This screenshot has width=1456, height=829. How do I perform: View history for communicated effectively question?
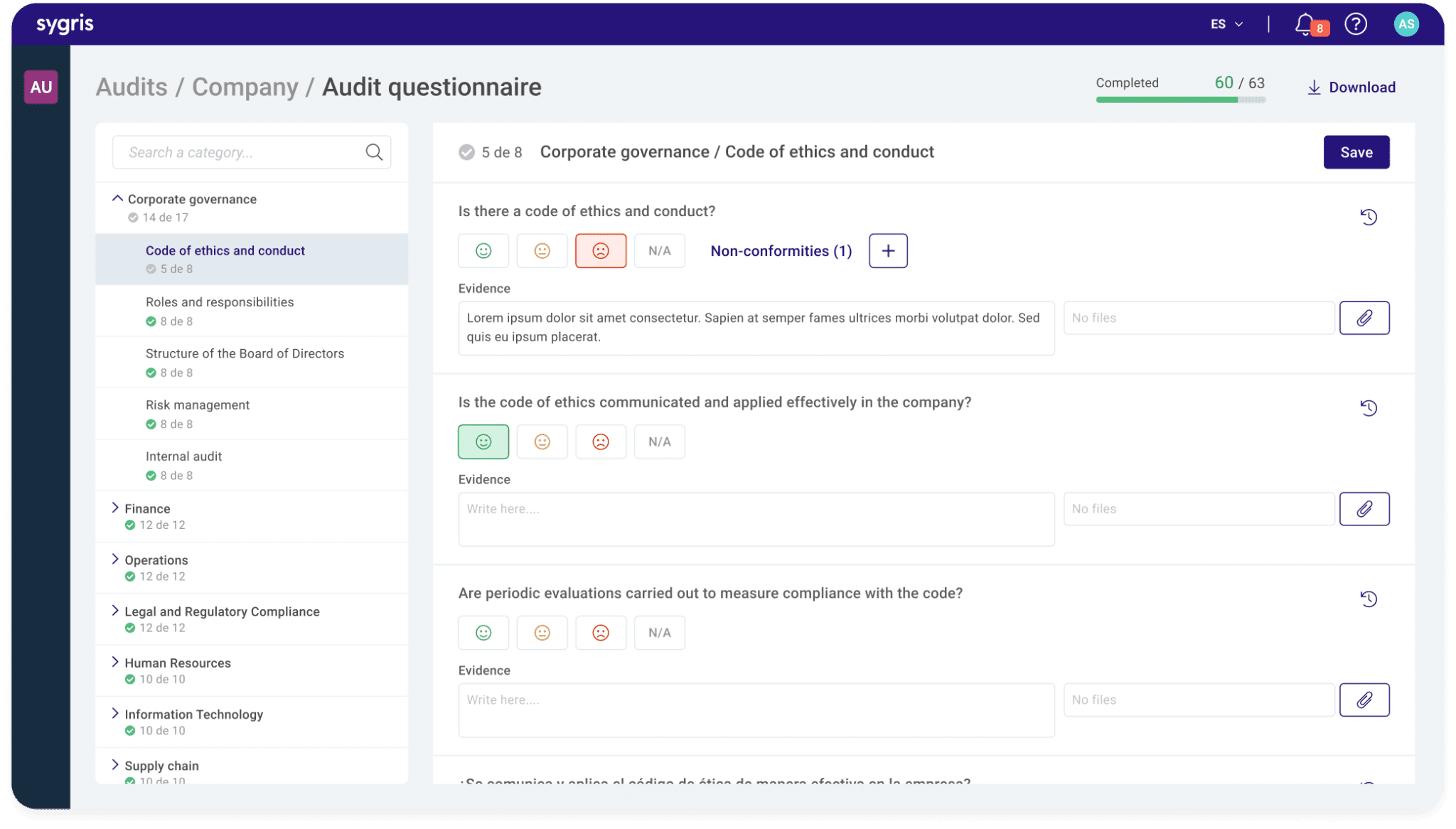[x=1369, y=408]
